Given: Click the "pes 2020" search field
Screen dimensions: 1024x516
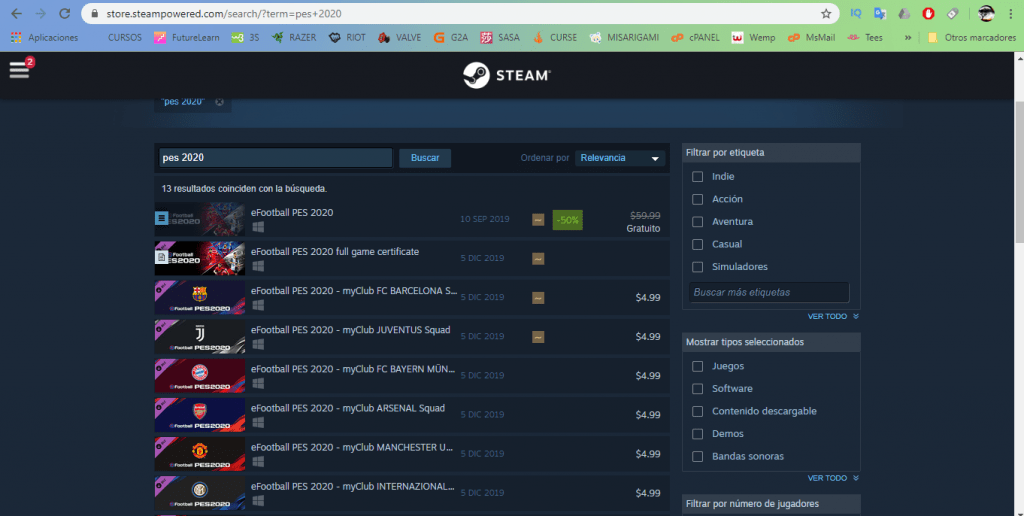Looking at the screenshot, I should [x=276, y=158].
